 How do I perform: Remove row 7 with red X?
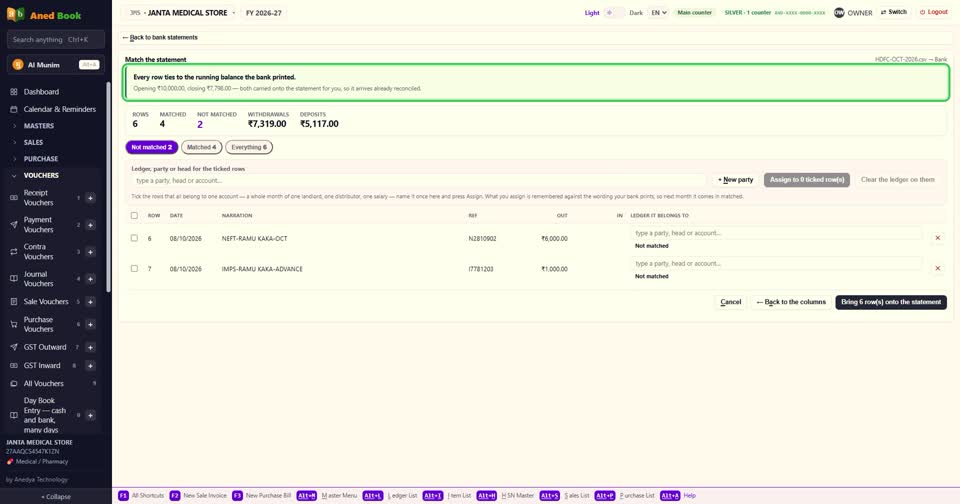click(x=937, y=268)
